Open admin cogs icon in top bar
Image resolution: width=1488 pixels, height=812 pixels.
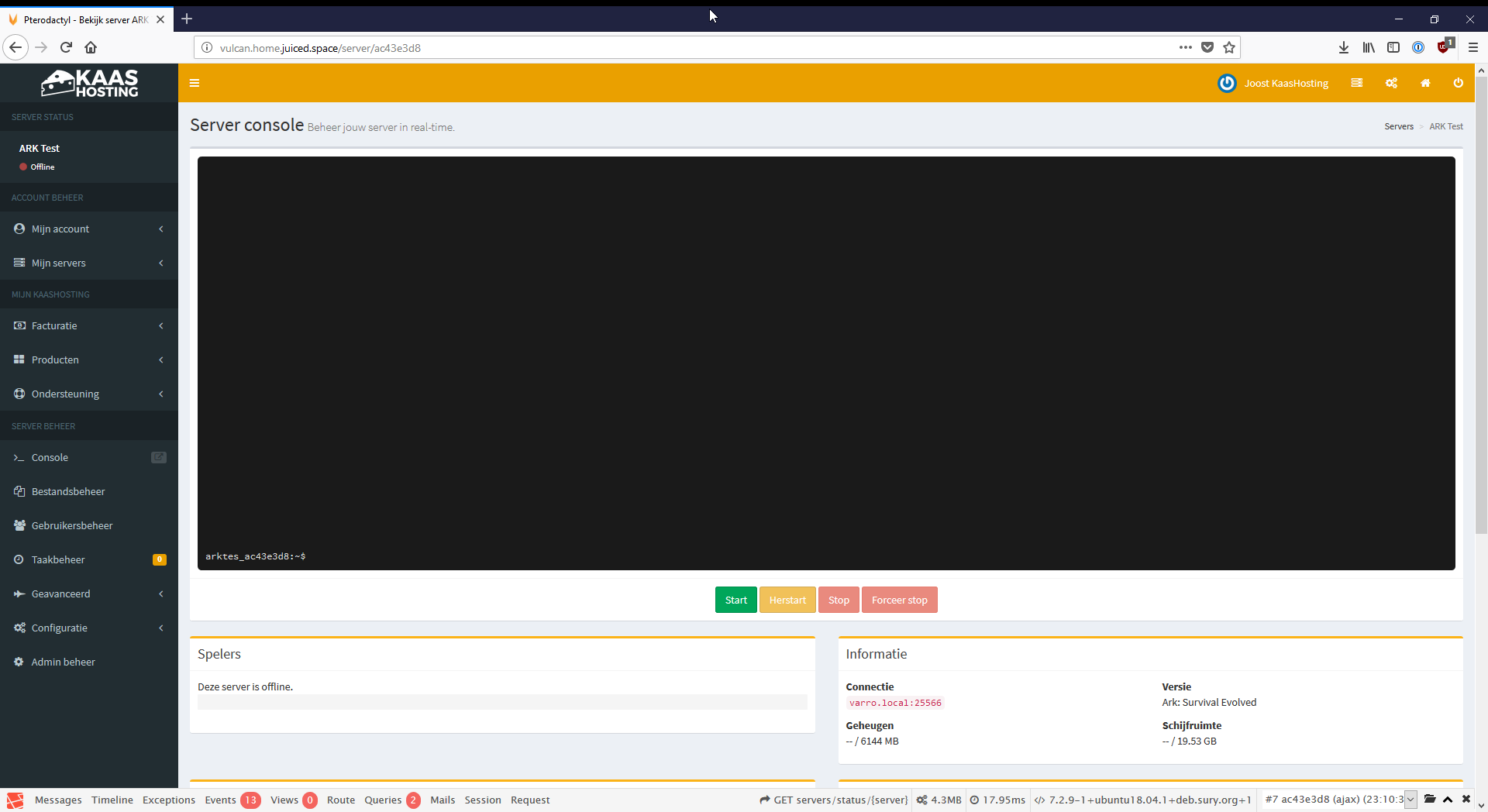click(x=1391, y=83)
